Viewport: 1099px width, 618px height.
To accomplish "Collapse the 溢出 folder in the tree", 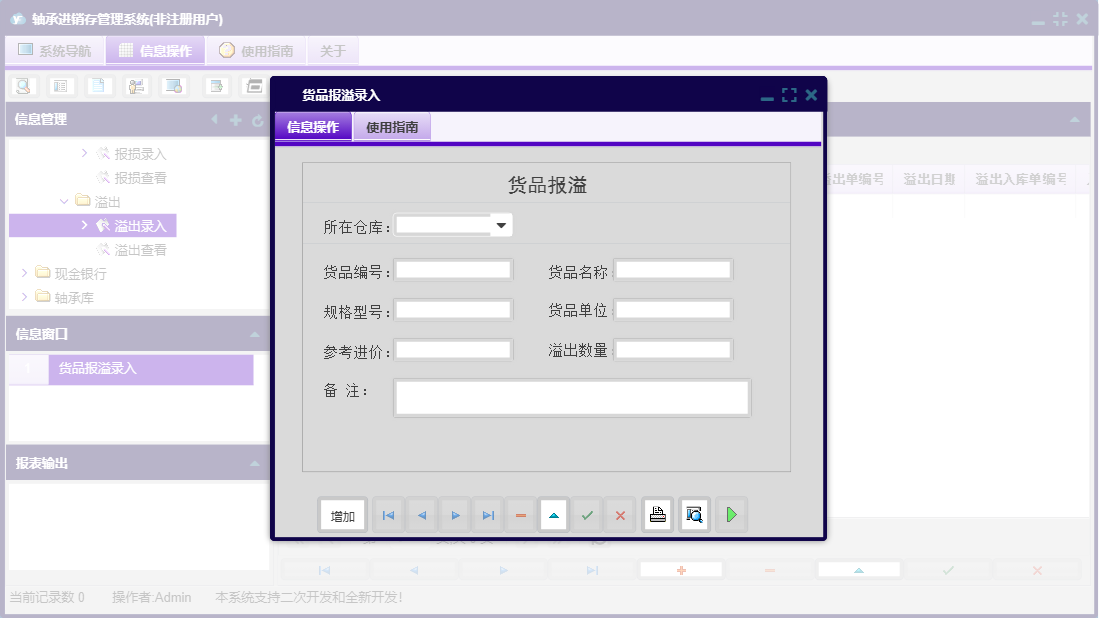I will (63, 200).
